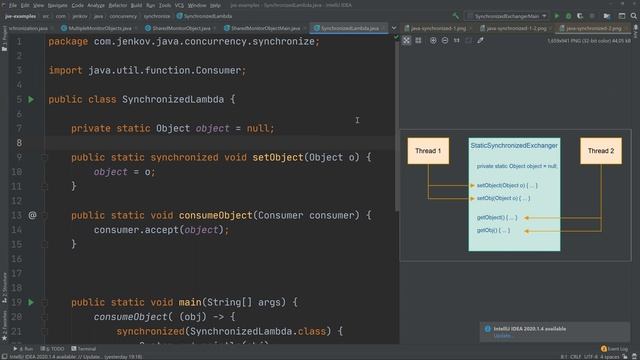Toggle chessboard transparency icon in image viewer
640x360 pixels.
pyautogui.click(x=407, y=40)
